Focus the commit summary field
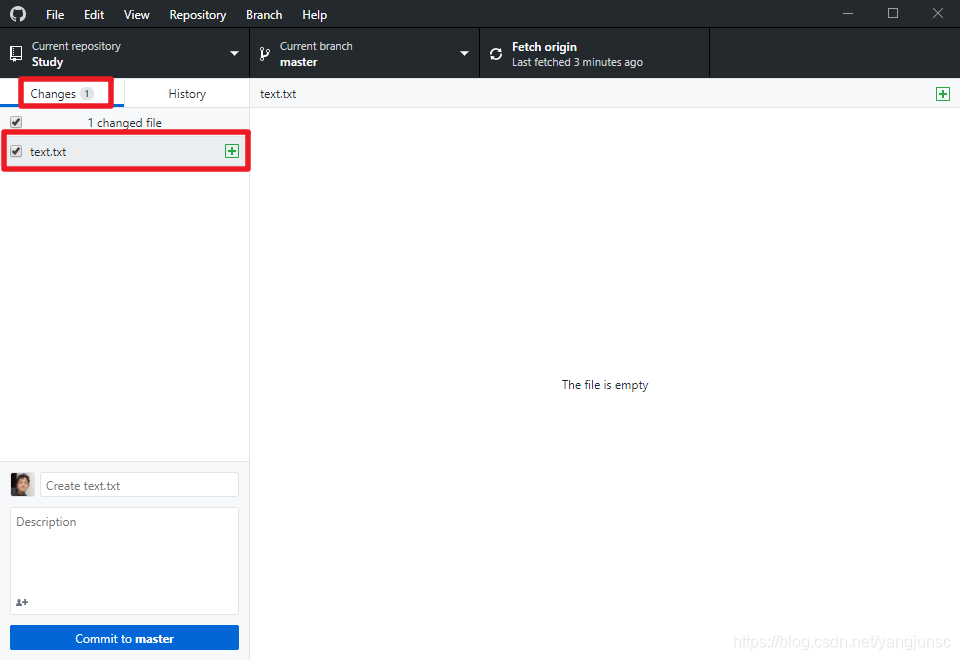The image size is (960, 660). 139,485
